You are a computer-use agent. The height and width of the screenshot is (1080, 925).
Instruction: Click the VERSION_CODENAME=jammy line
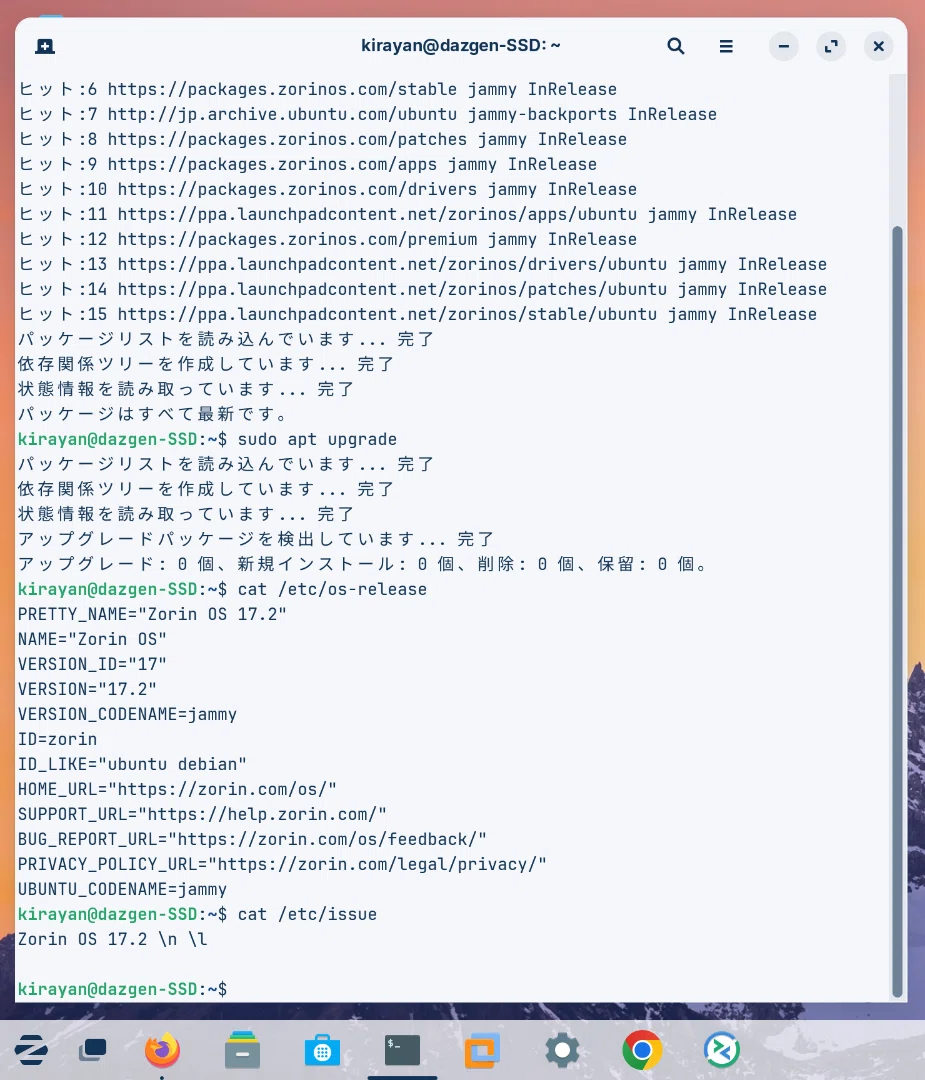(127, 714)
